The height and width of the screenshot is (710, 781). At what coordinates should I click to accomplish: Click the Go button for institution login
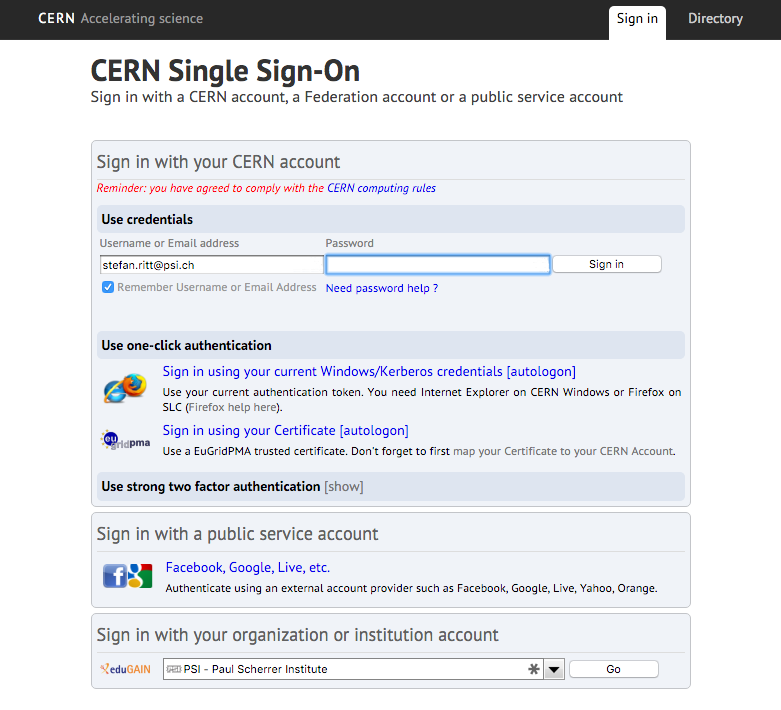pyautogui.click(x=614, y=669)
